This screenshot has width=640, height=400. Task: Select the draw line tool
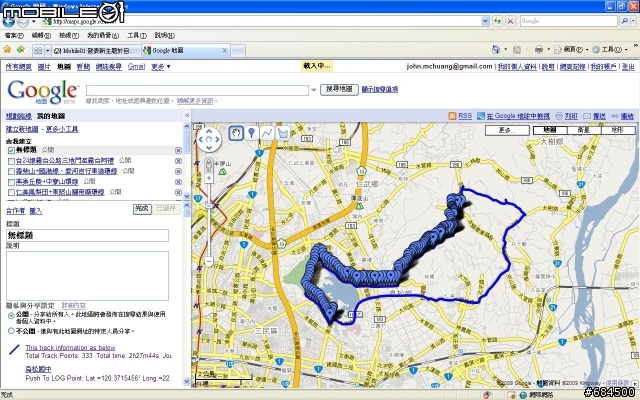coord(267,133)
